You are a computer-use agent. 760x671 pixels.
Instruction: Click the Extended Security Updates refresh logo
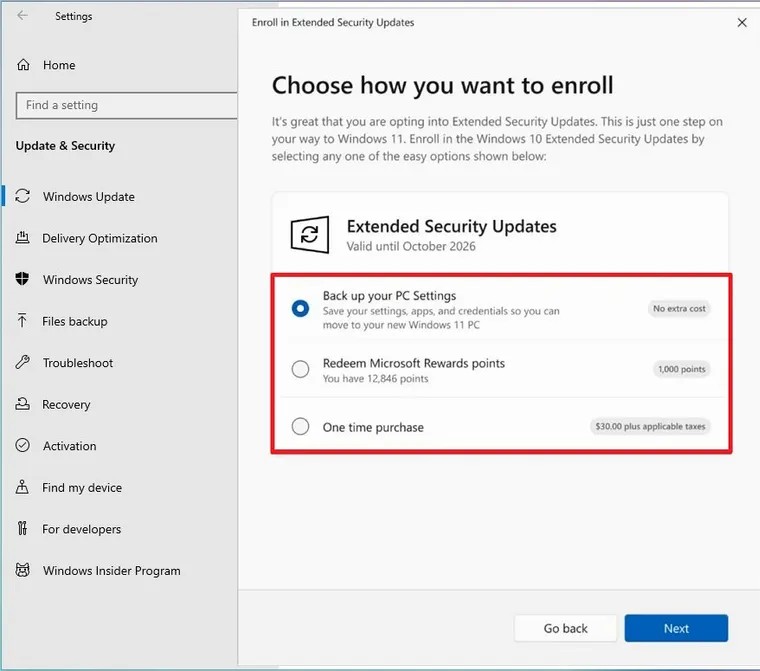pos(309,234)
